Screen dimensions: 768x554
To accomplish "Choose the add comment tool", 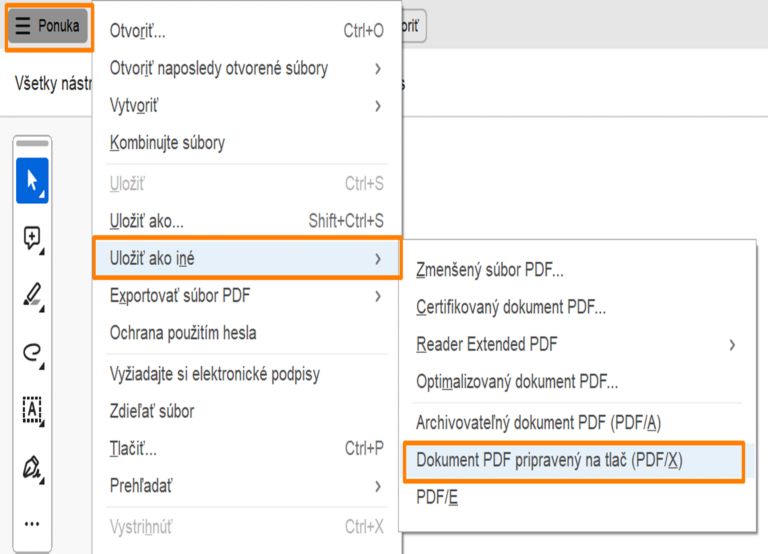I will point(32,238).
